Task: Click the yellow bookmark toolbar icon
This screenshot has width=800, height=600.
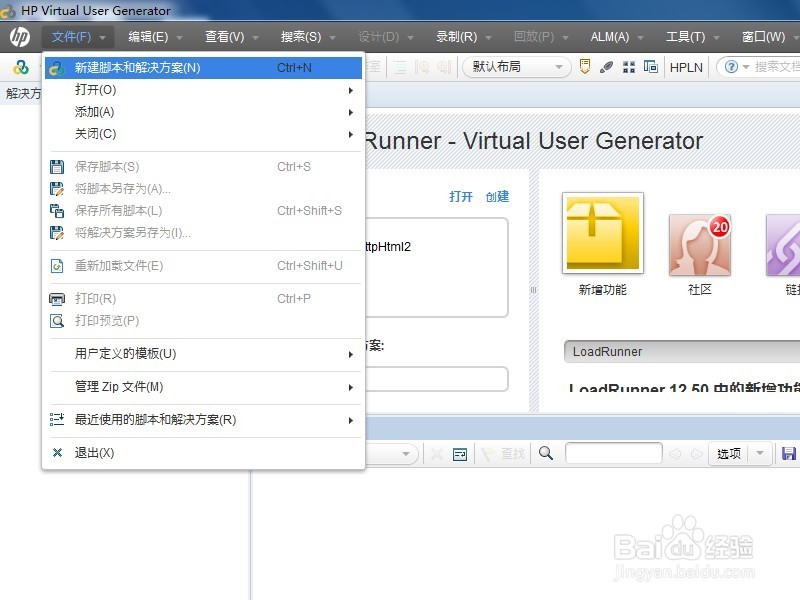Action: 585,67
